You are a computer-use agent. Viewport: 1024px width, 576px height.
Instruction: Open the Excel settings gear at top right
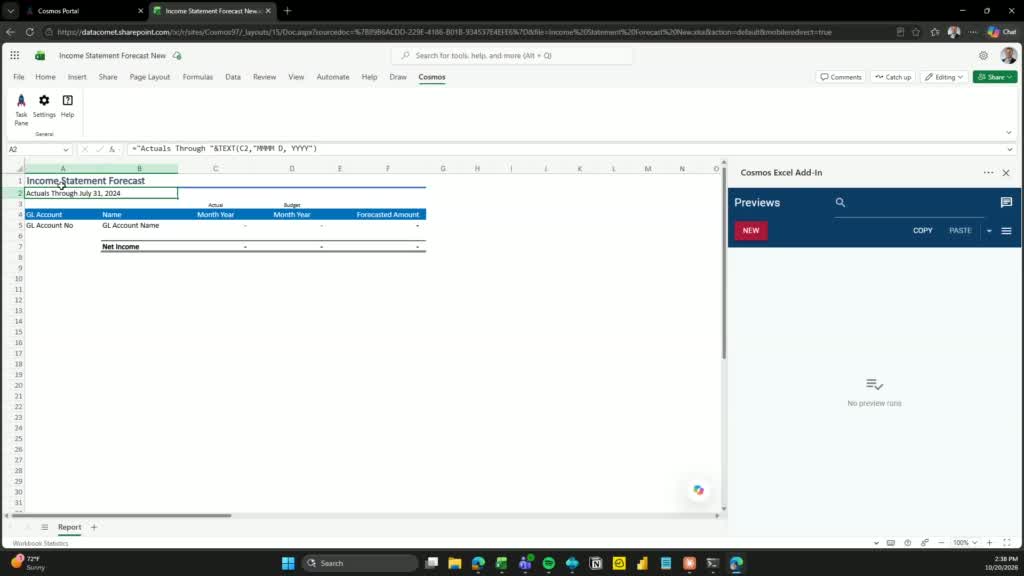(x=983, y=56)
